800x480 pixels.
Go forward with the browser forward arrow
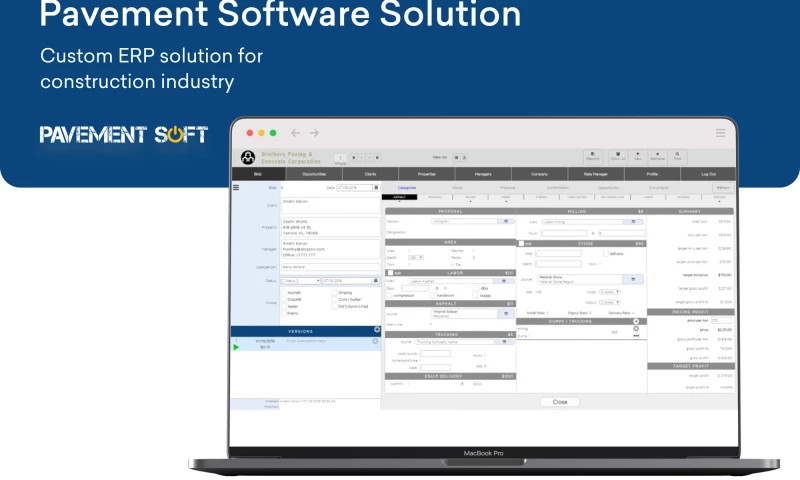pyautogui.click(x=314, y=133)
